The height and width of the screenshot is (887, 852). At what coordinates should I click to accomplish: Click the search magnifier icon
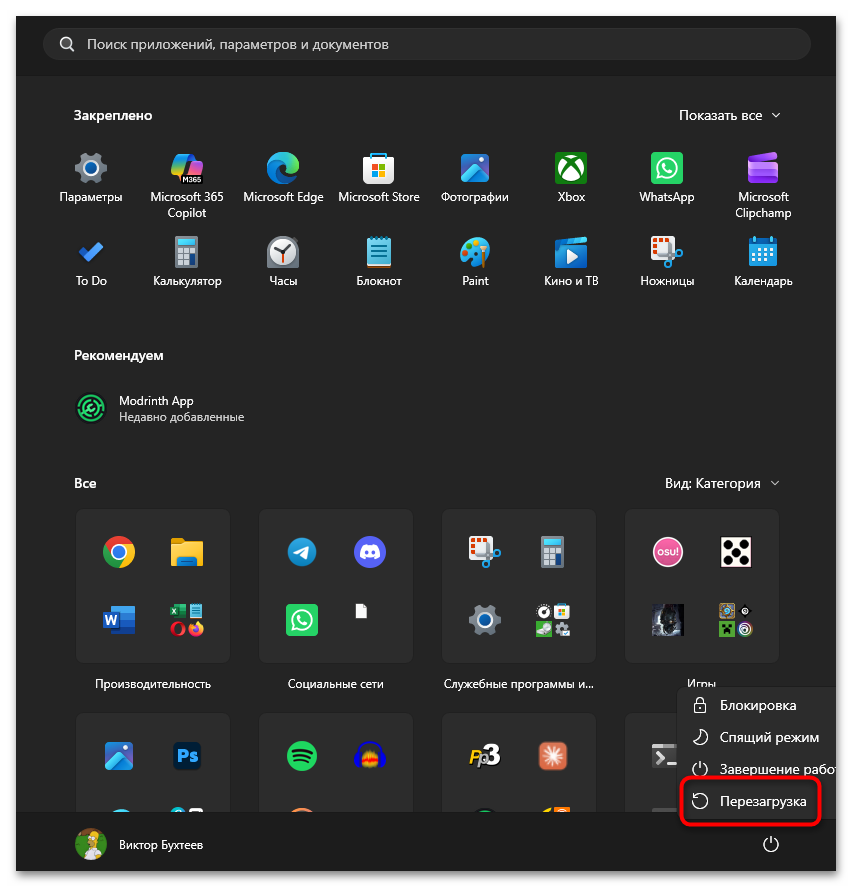(x=67, y=44)
